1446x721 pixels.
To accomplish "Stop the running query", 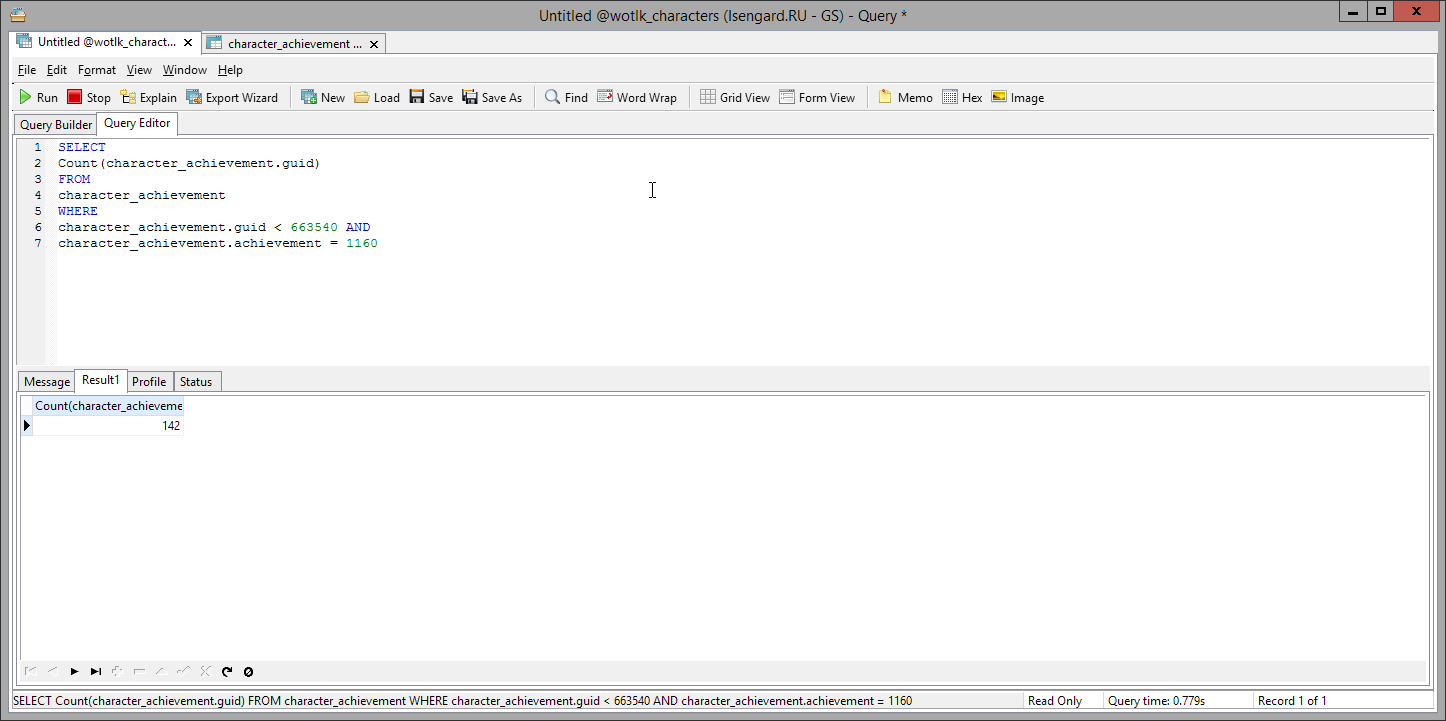I will (89, 97).
